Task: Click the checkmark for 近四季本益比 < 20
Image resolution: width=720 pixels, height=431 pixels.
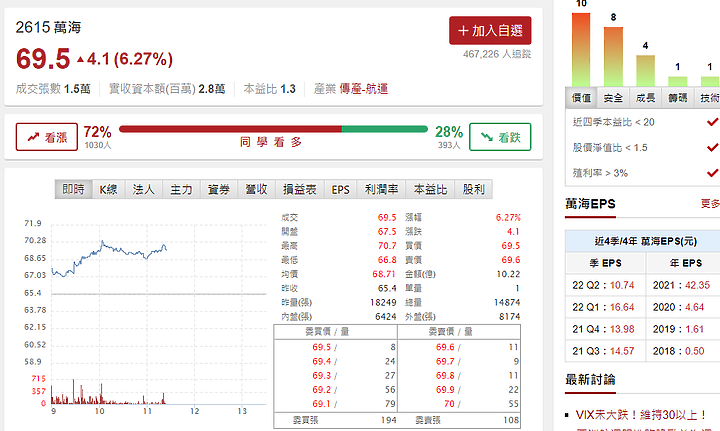Action: pos(713,122)
